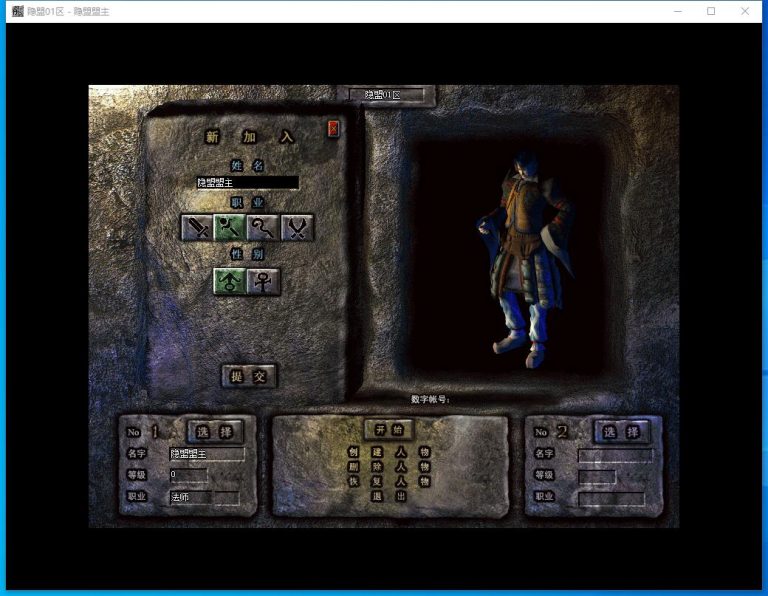Click slot 1 名字 name field
Viewport: 768px width, 596px height.
[x=205, y=454]
